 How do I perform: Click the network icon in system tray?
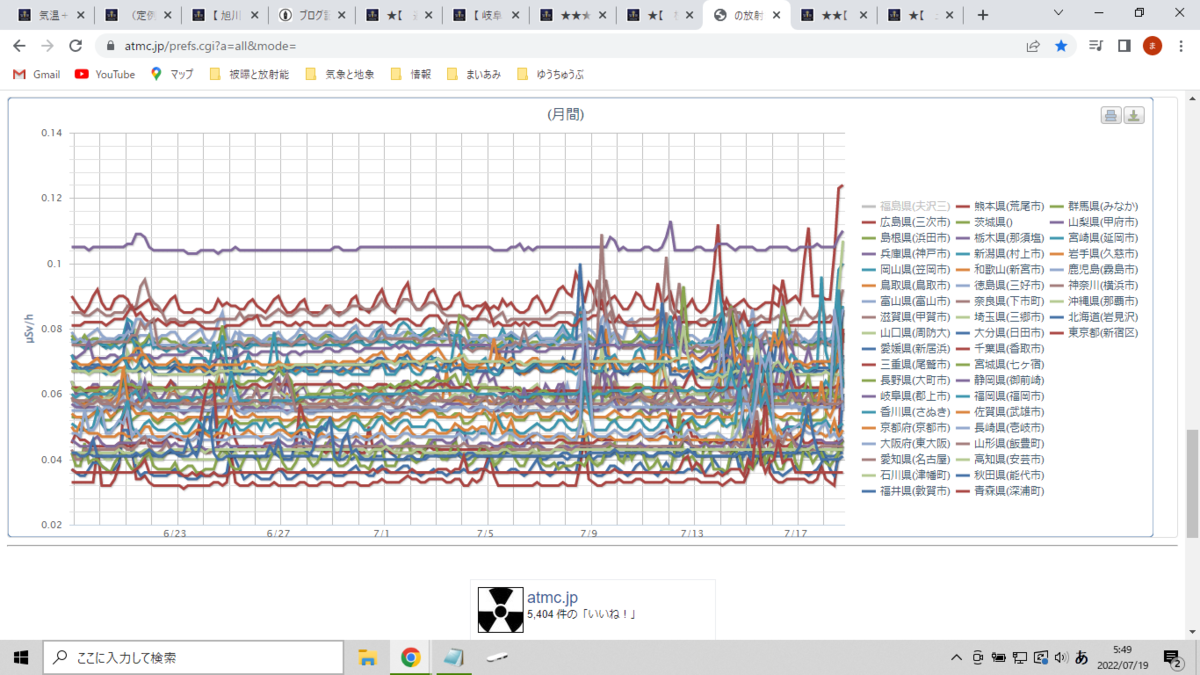(1020, 658)
